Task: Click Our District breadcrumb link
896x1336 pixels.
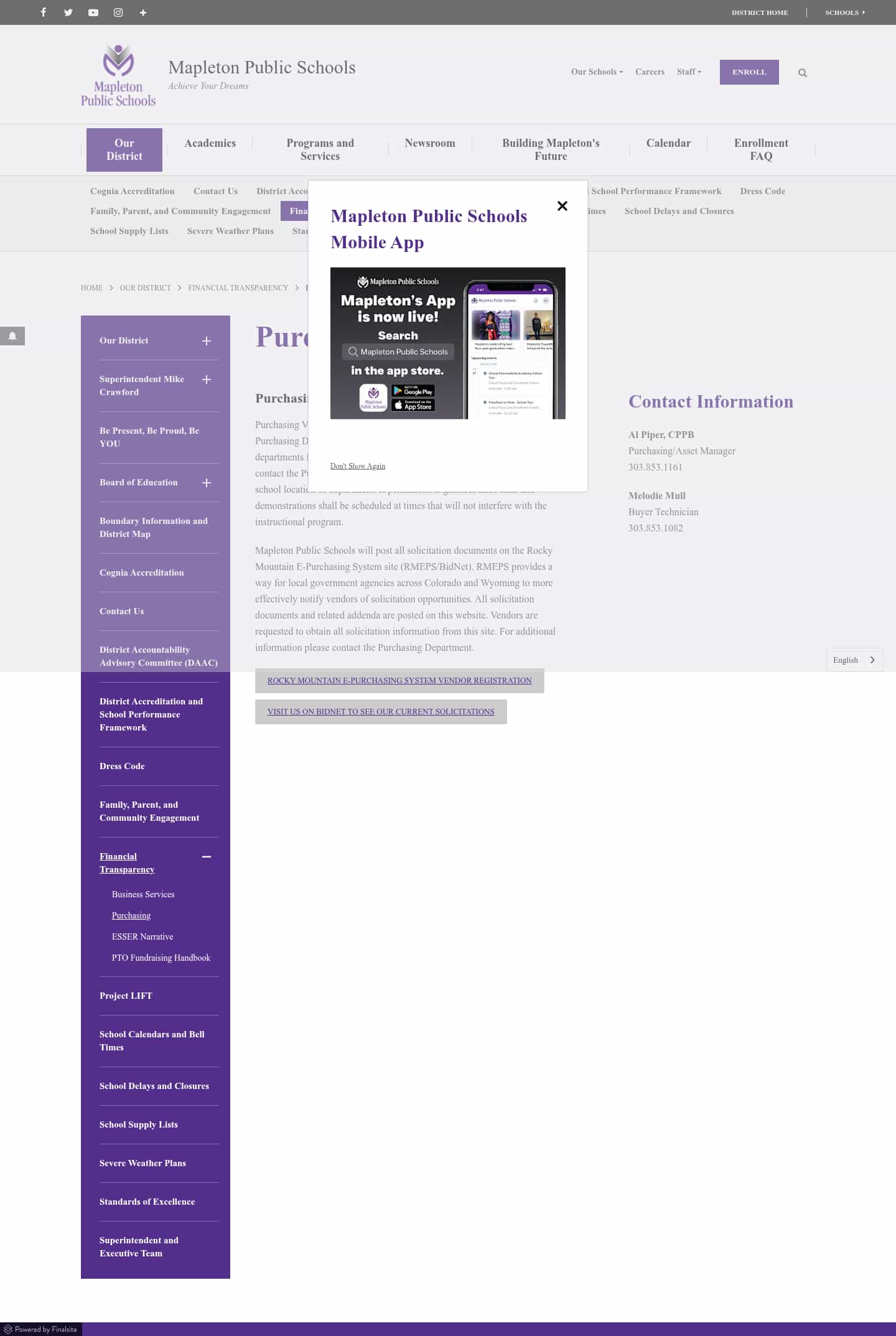Action: point(145,288)
